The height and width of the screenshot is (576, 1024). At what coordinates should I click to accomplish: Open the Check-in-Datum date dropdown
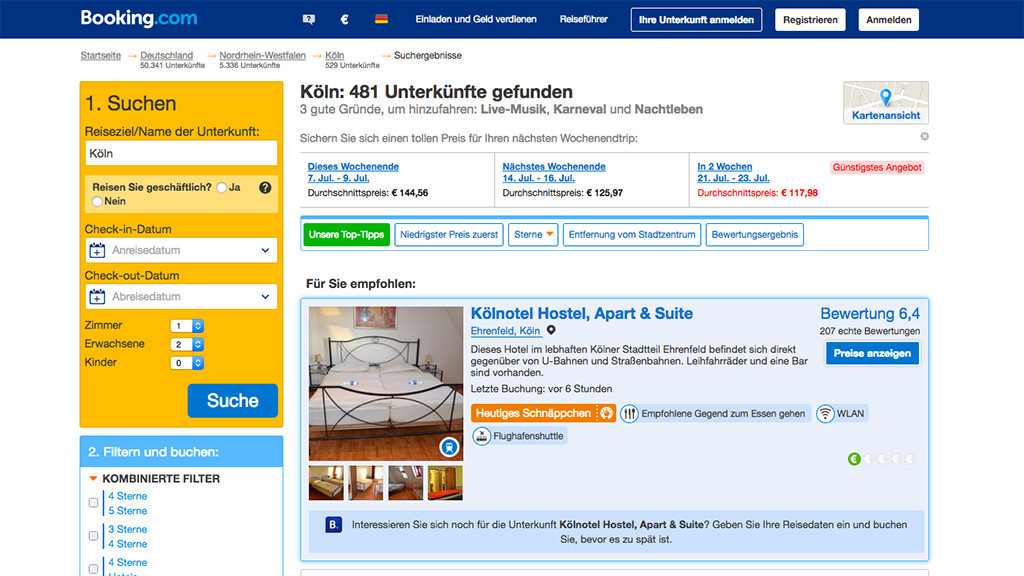tap(181, 250)
